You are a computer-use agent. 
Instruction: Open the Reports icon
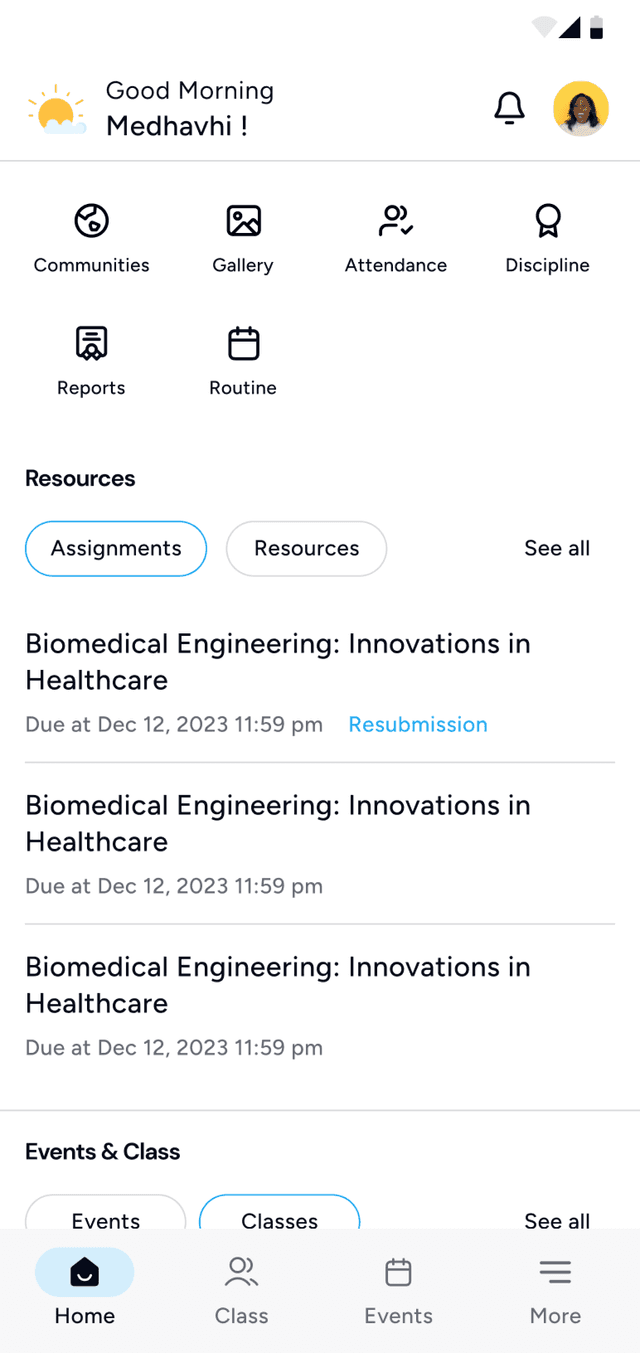pyautogui.click(x=91, y=344)
